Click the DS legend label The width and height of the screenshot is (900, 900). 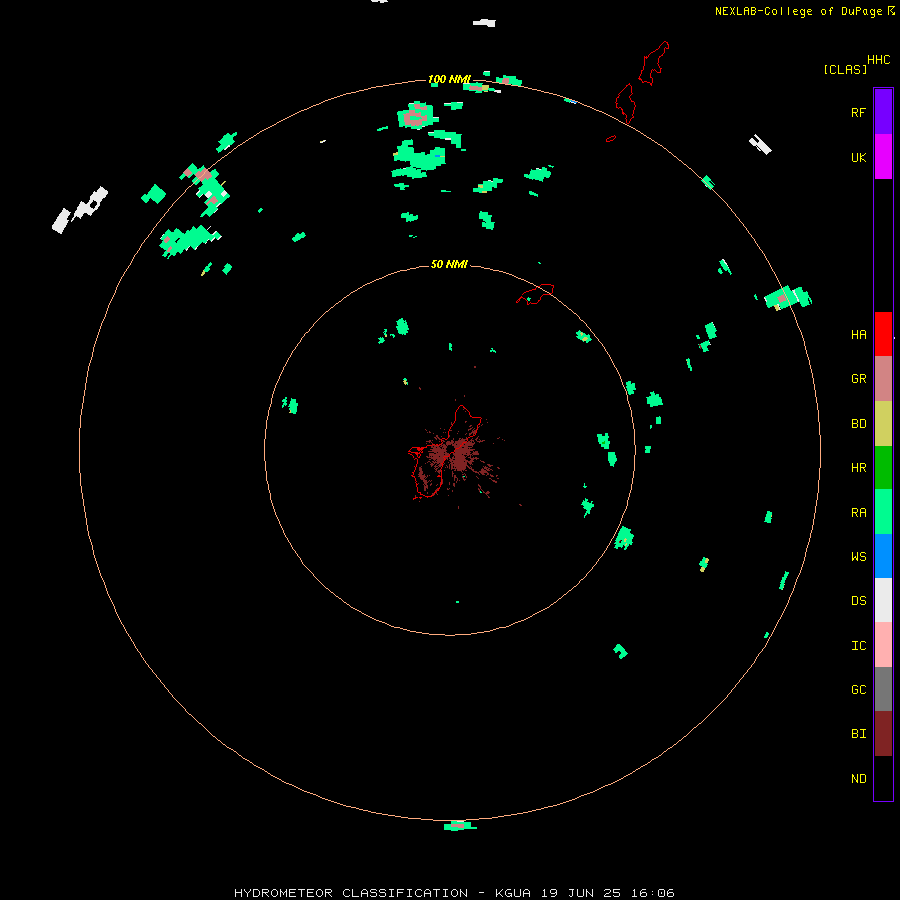[858, 600]
